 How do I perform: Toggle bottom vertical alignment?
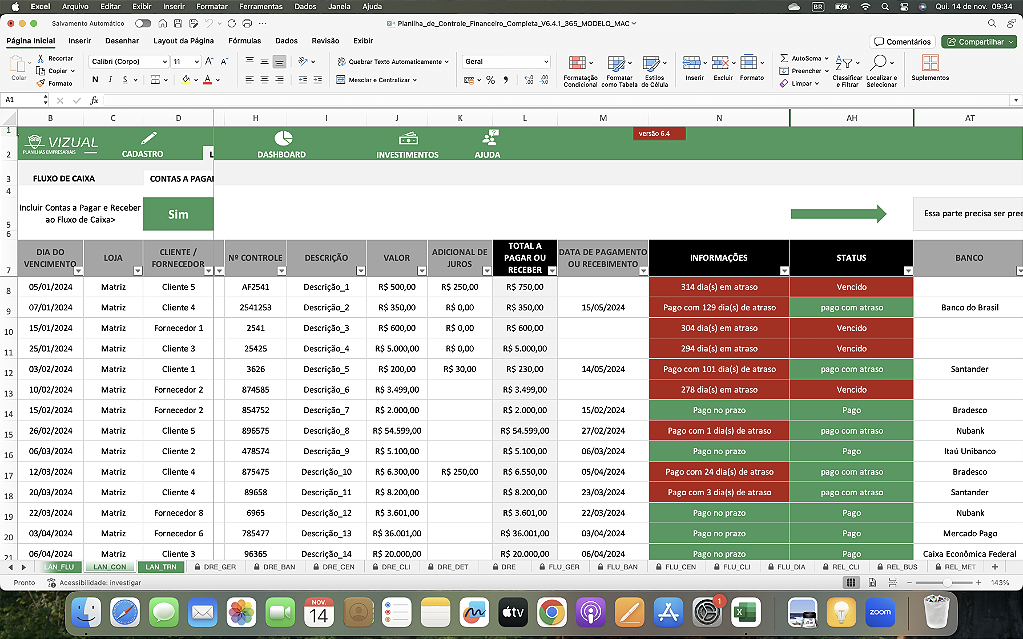click(x=279, y=62)
